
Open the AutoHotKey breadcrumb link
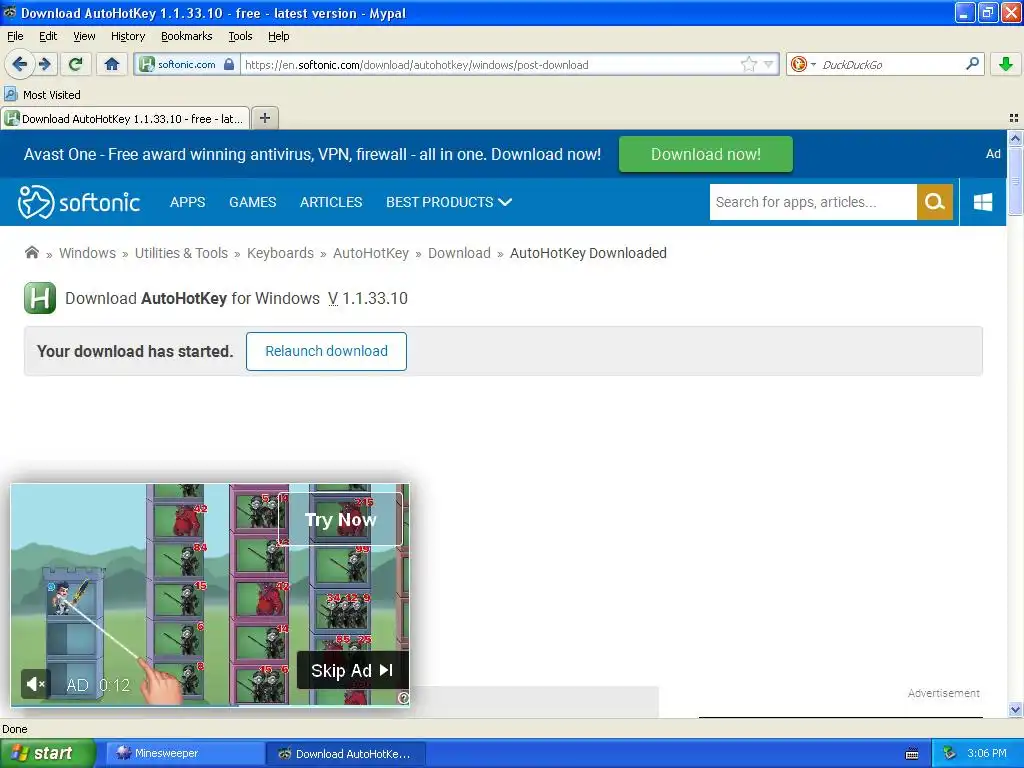(x=370, y=253)
